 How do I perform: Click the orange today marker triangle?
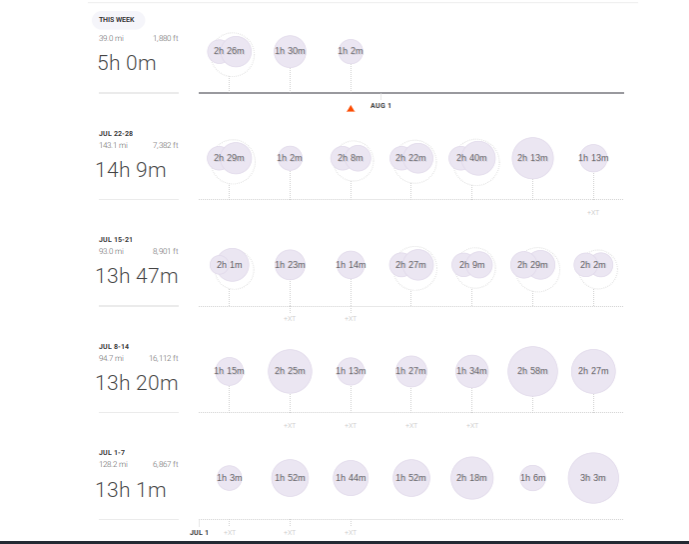click(350, 108)
